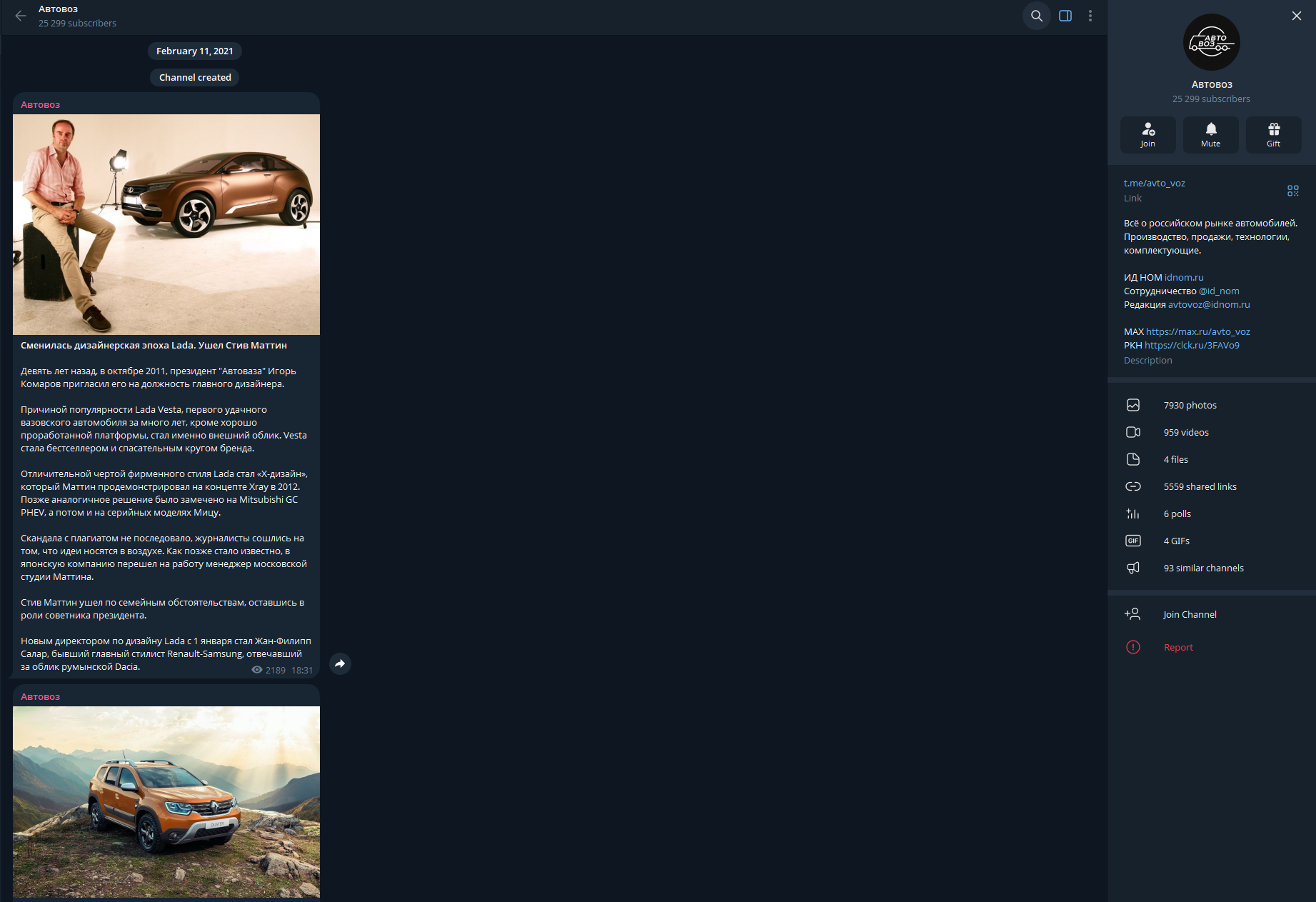Image resolution: width=1316 pixels, height=902 pixels.
Task: Show the channel QR code icon
Action: [x=1293, y=191]
